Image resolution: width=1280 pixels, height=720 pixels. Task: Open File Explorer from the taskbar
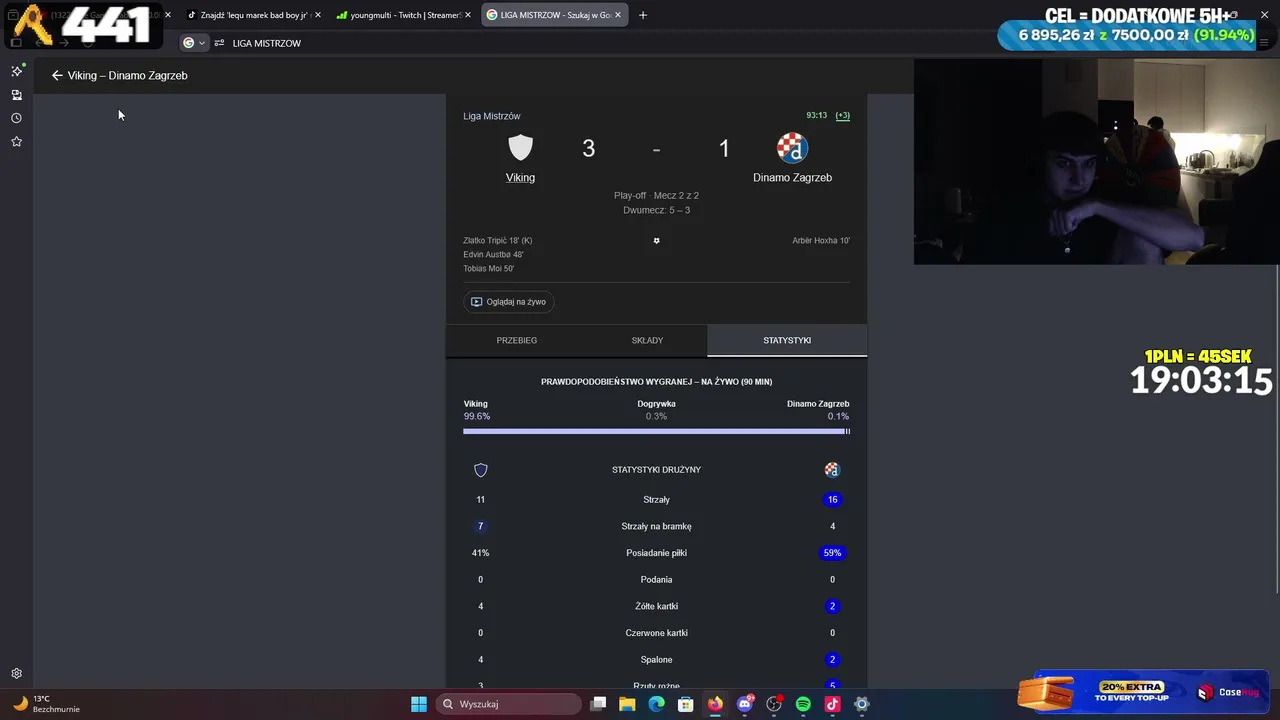tap(627, 704)
